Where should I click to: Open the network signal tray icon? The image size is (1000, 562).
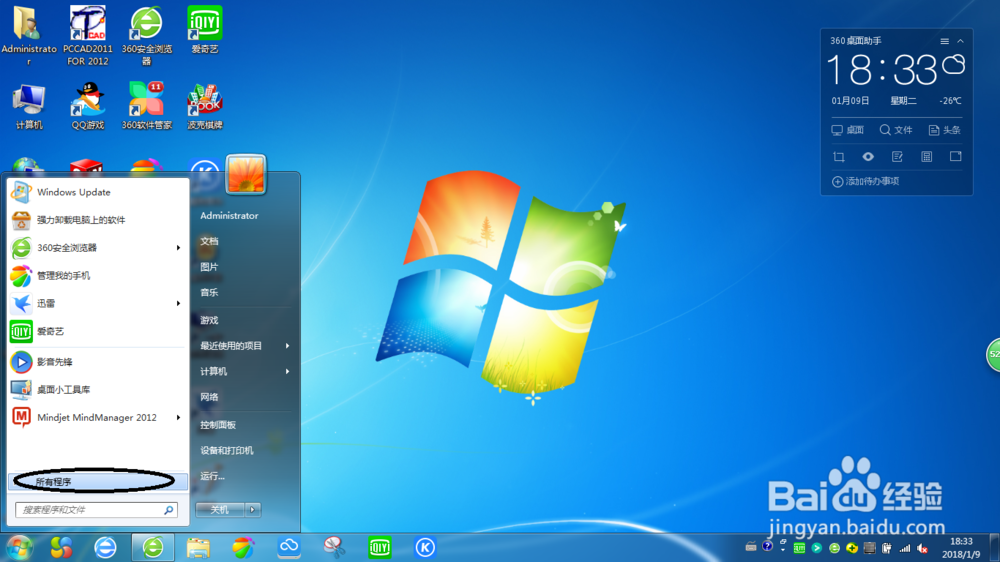tap(905, 548)
